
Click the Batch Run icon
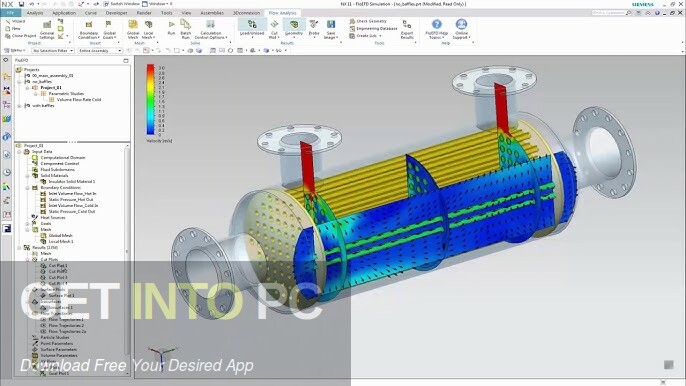(186, 25)
